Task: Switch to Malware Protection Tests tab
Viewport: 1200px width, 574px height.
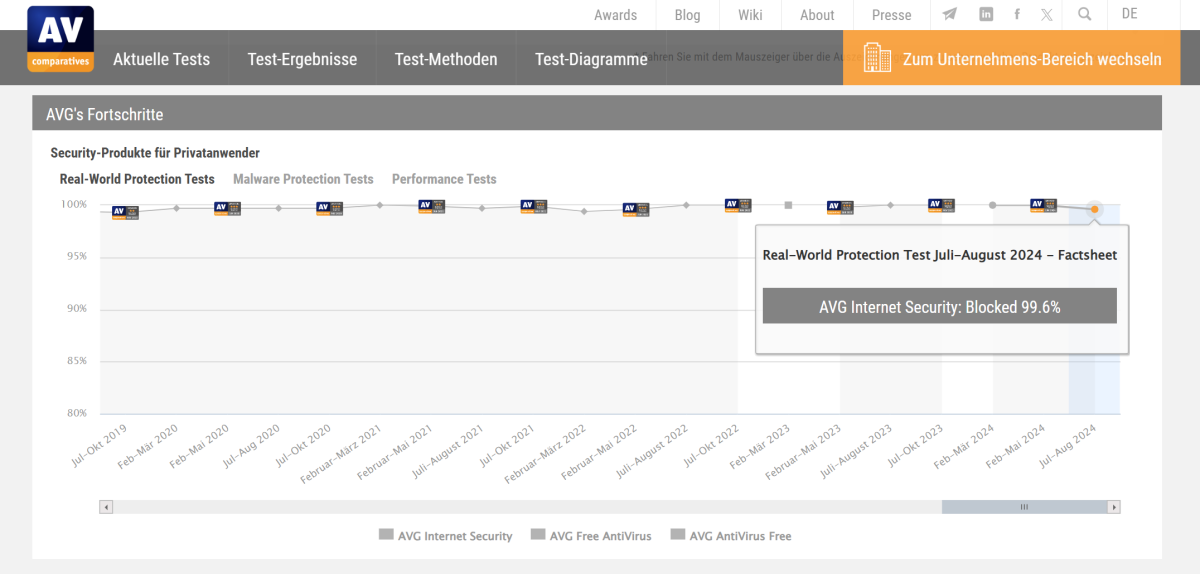Action: pos(303,179)
